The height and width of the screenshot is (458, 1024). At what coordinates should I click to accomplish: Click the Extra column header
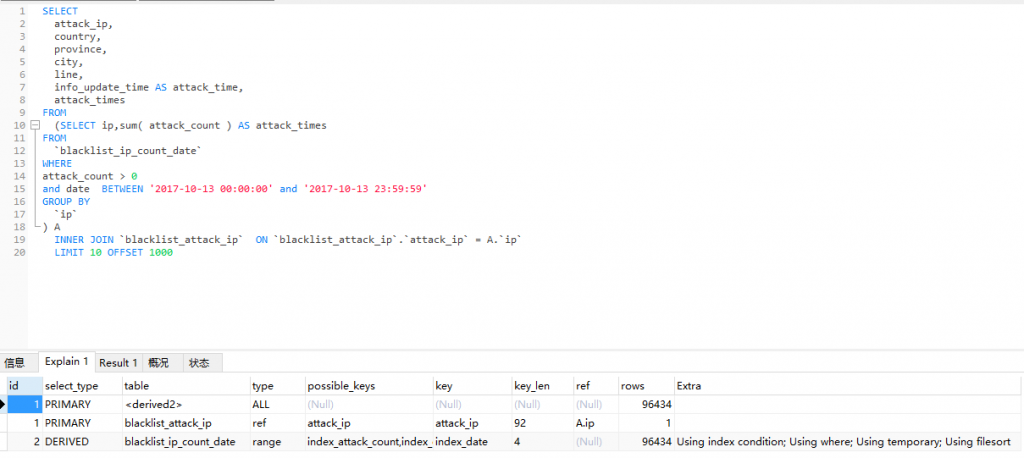click(x=847, y=386)
